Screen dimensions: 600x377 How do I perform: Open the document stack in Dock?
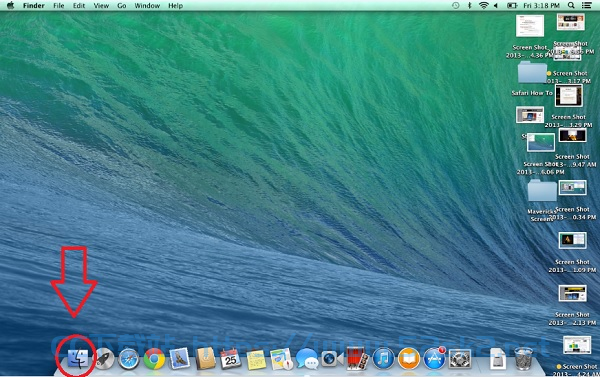[x=497, y=359]
